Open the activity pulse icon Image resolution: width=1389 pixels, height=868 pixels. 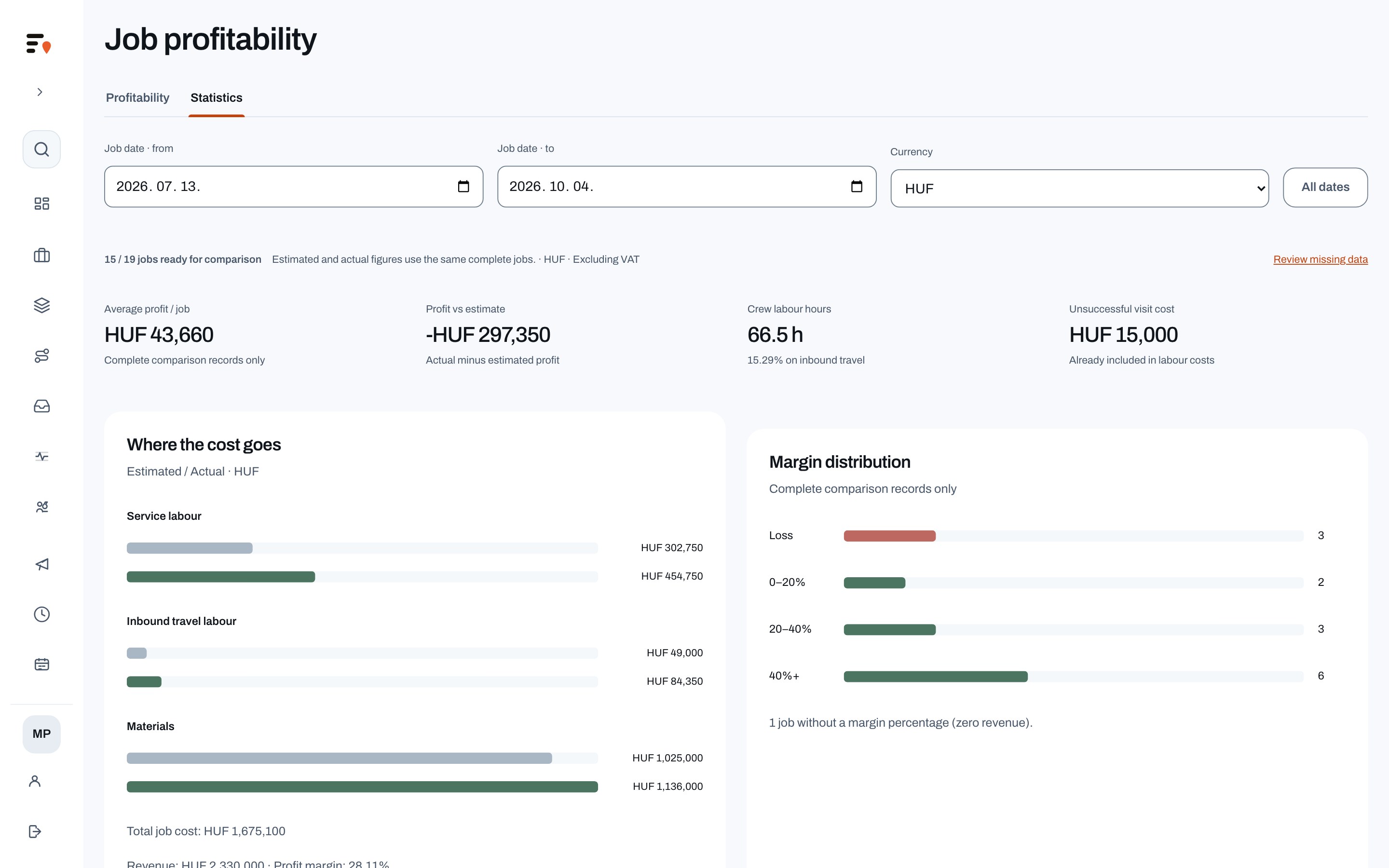coord(41,456)
